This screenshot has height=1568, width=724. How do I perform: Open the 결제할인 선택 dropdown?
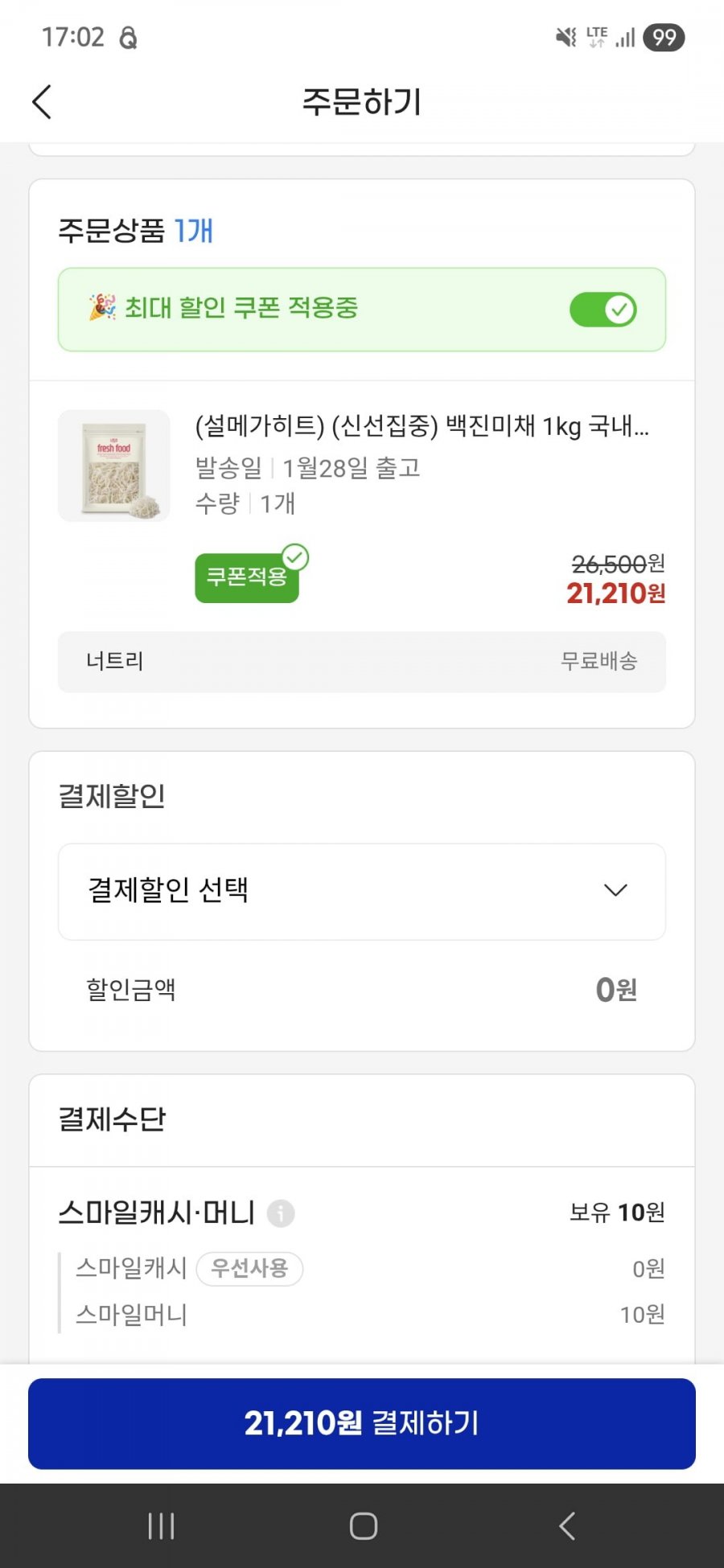tap(361, 891)
